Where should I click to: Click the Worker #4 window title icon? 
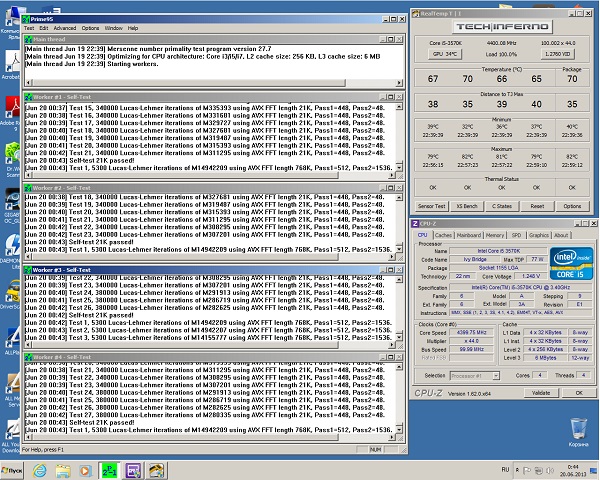coord(29,357)
